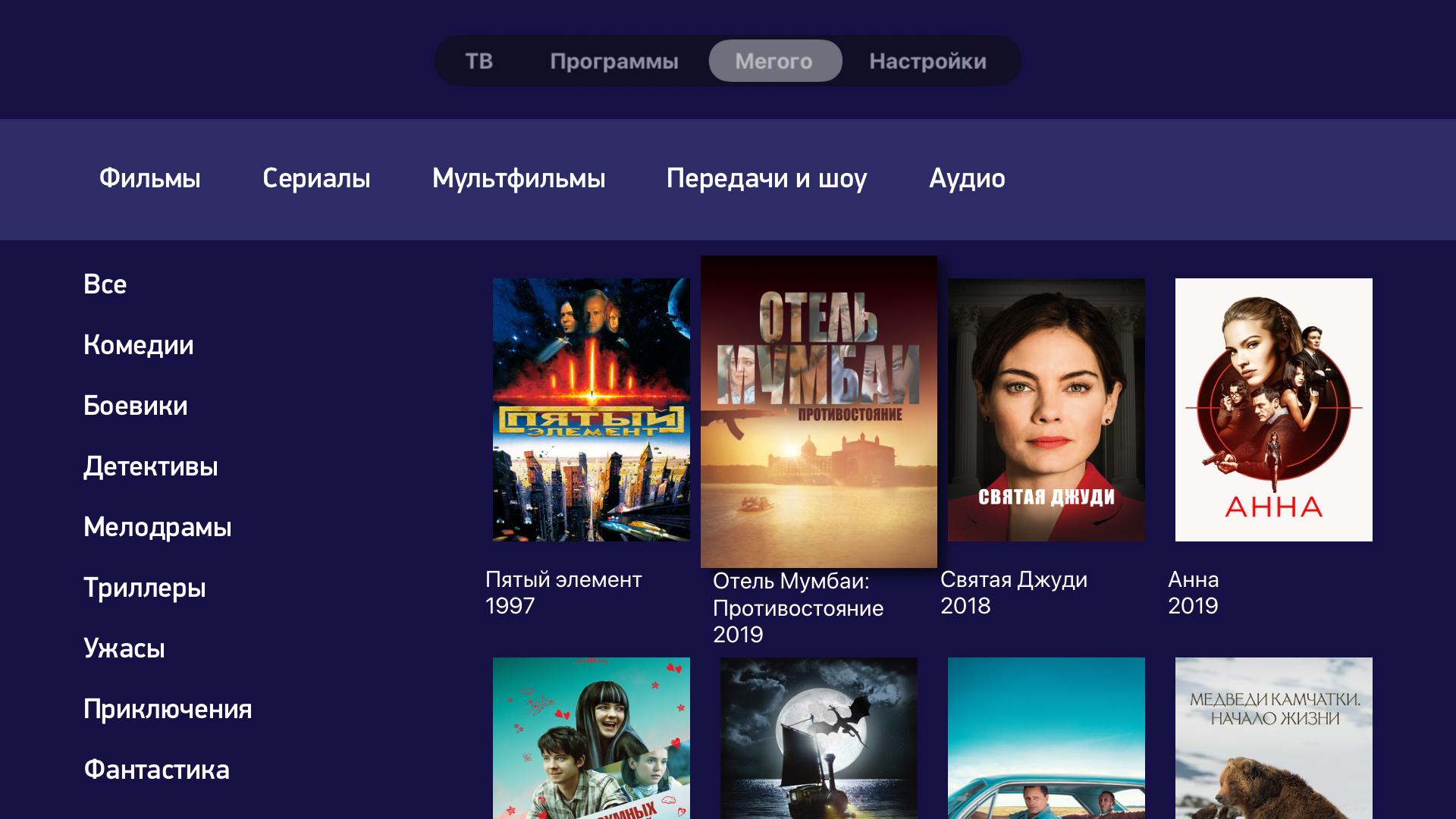Show the Все genre filter
This screenshot has width=1456, height=819.
pyautogui.click(x=105, y=284)
